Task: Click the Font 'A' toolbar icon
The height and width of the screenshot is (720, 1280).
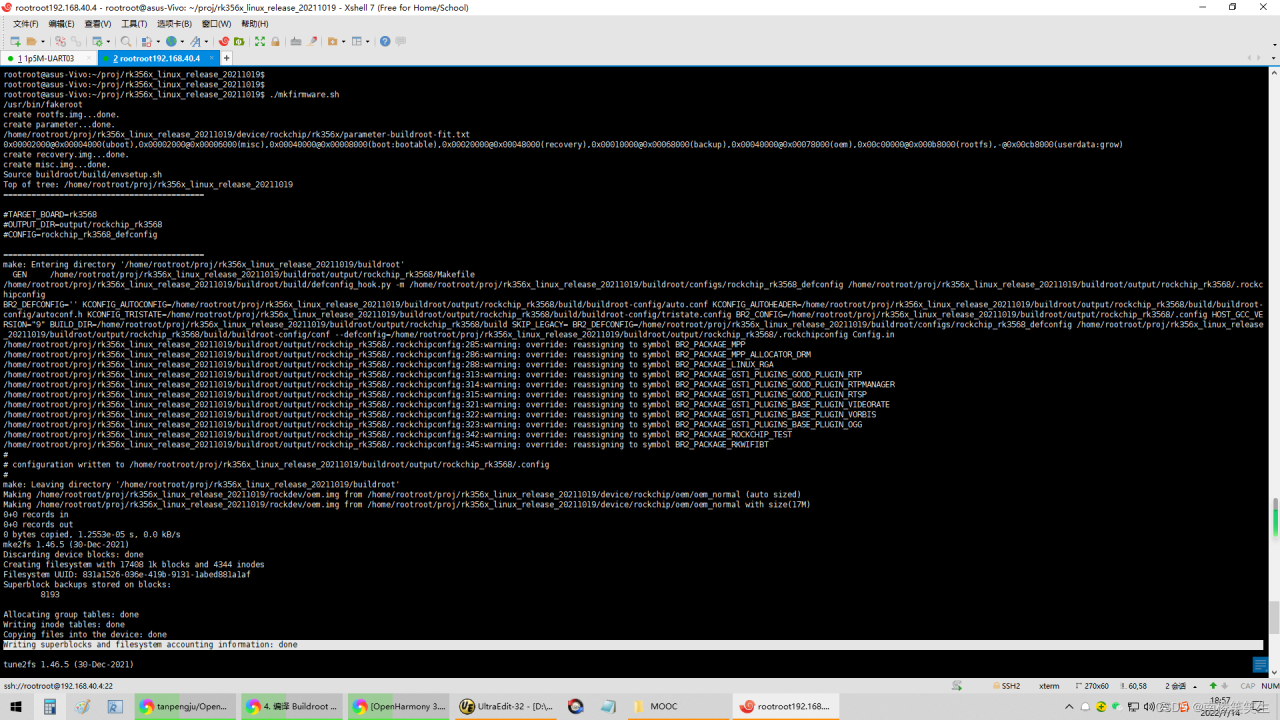Action: pos(195,42)
